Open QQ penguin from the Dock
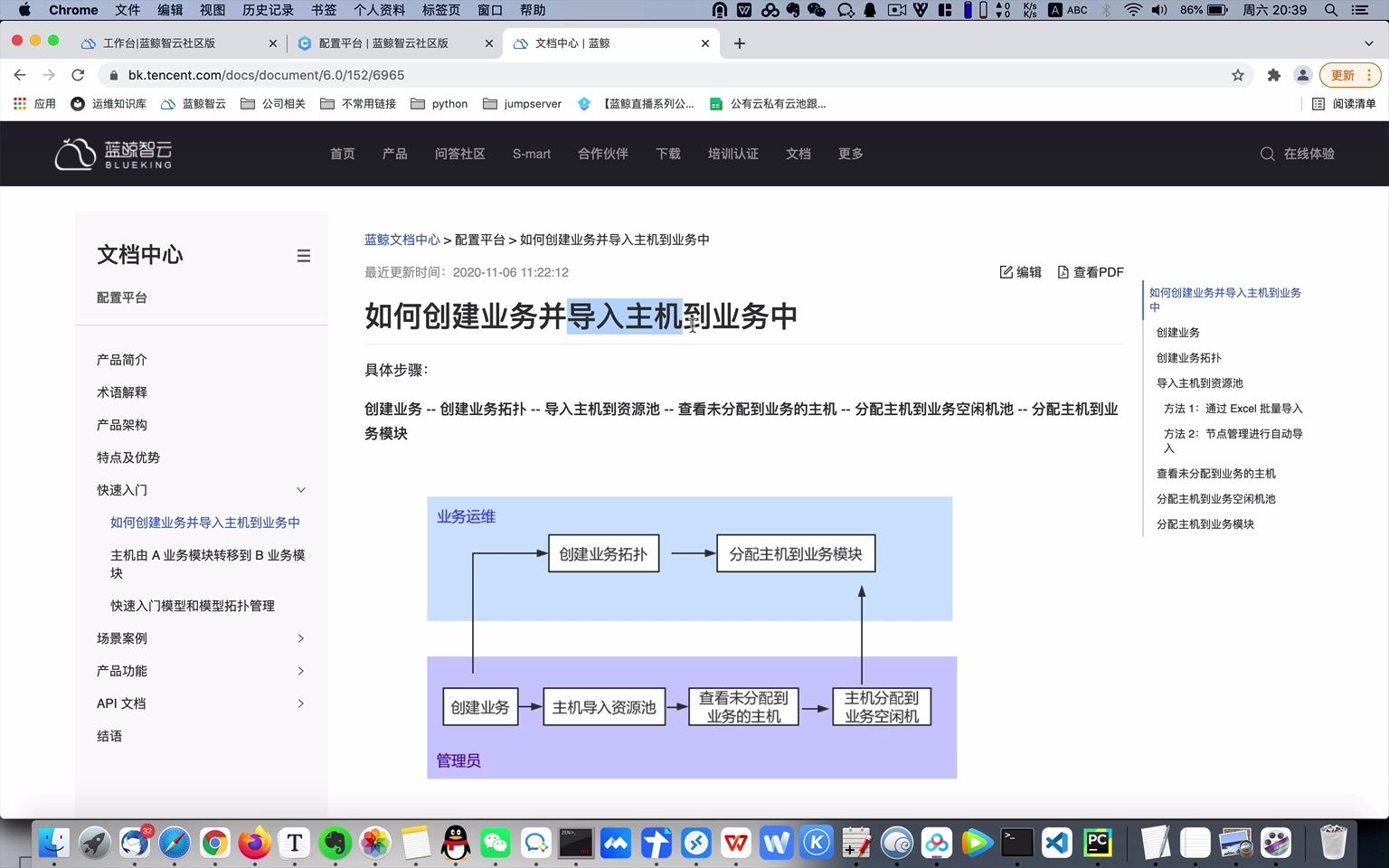Image resolution: width=1389 pixels, height=868 pixels. [456, 843]
